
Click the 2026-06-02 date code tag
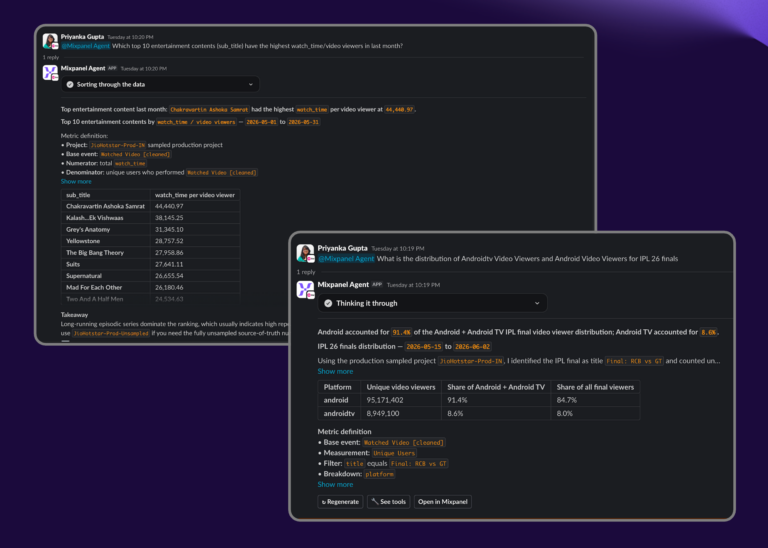(x=472, y=346)
